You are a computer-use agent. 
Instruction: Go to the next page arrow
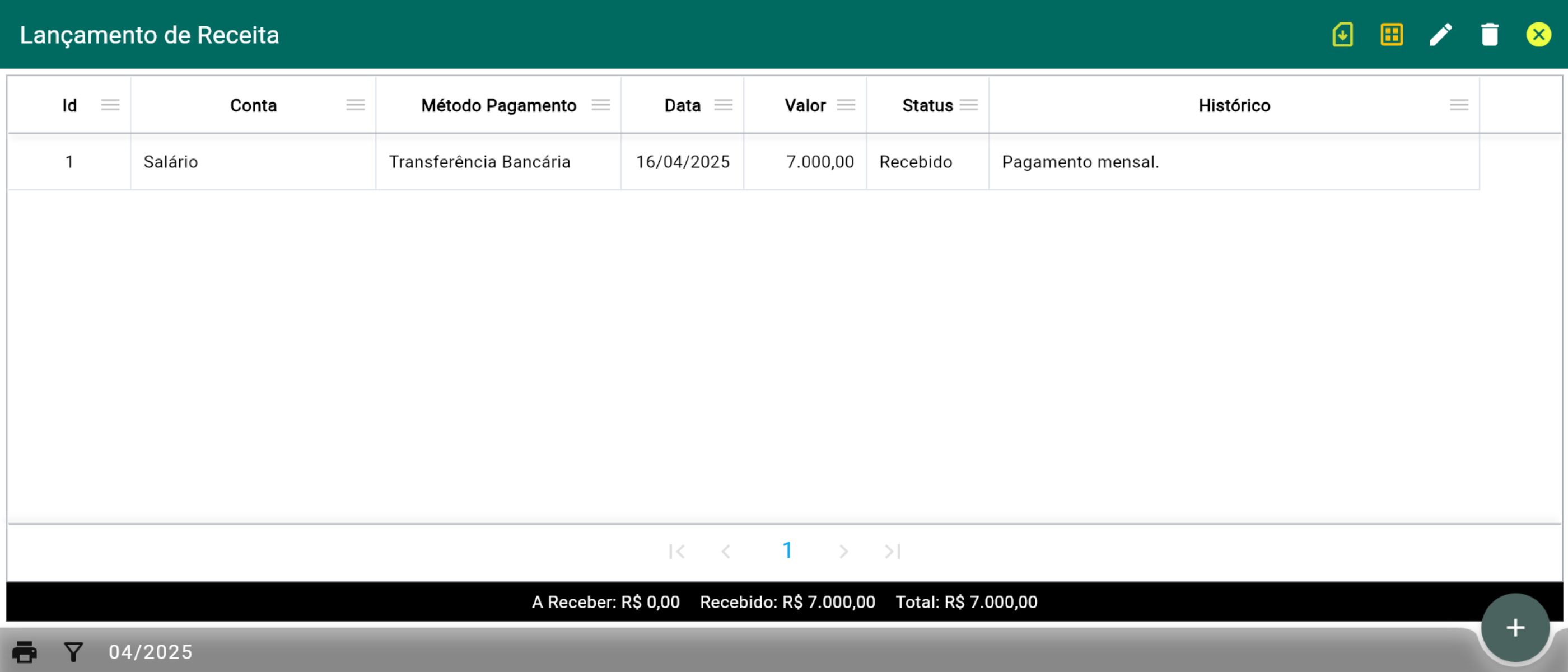[x=843, y=552]
